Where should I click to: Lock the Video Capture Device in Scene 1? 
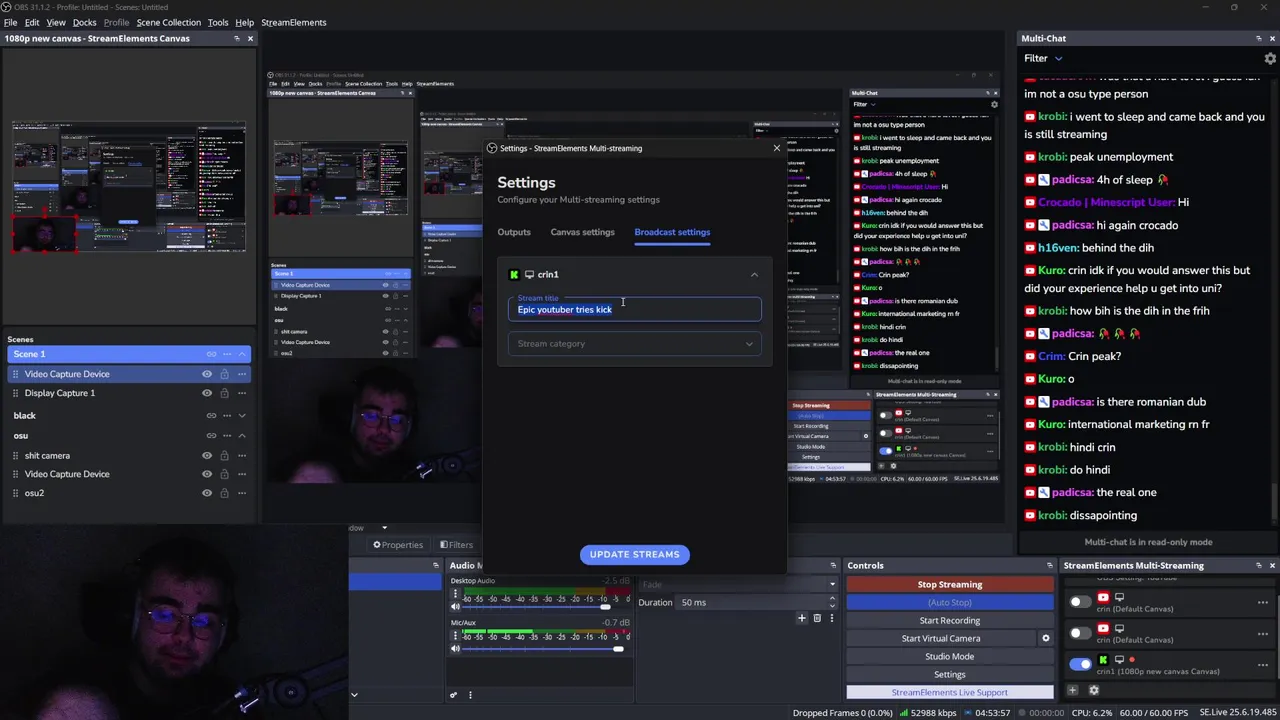click(x=224, y=374)
